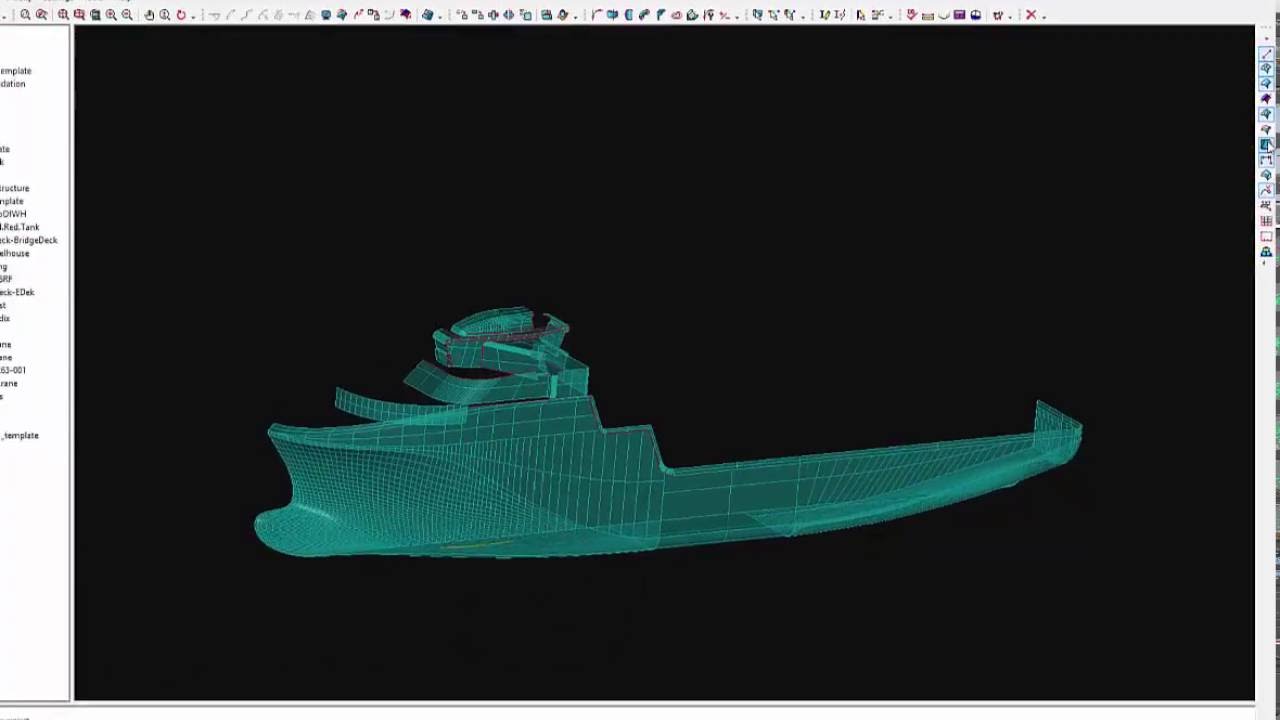Select the hand pan tool
1280x720 pixels.
pos(149,15)
